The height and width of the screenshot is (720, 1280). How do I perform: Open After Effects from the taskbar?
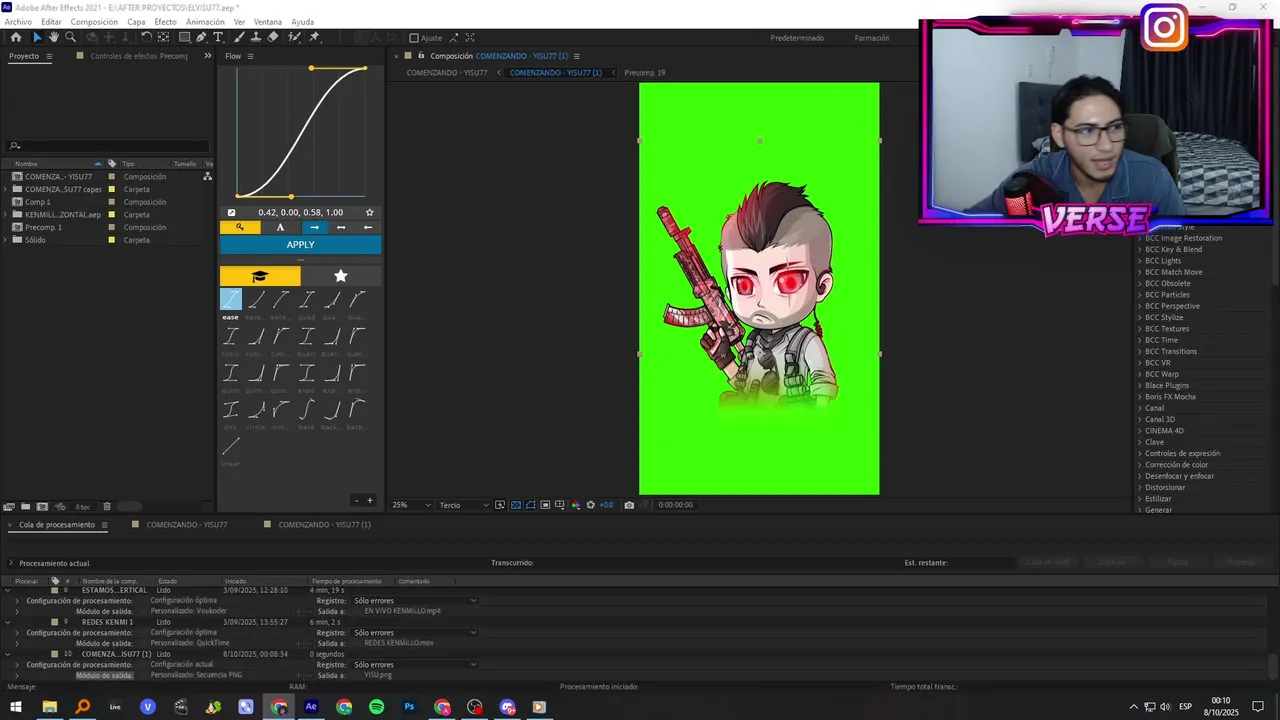(x=311, y=707)
